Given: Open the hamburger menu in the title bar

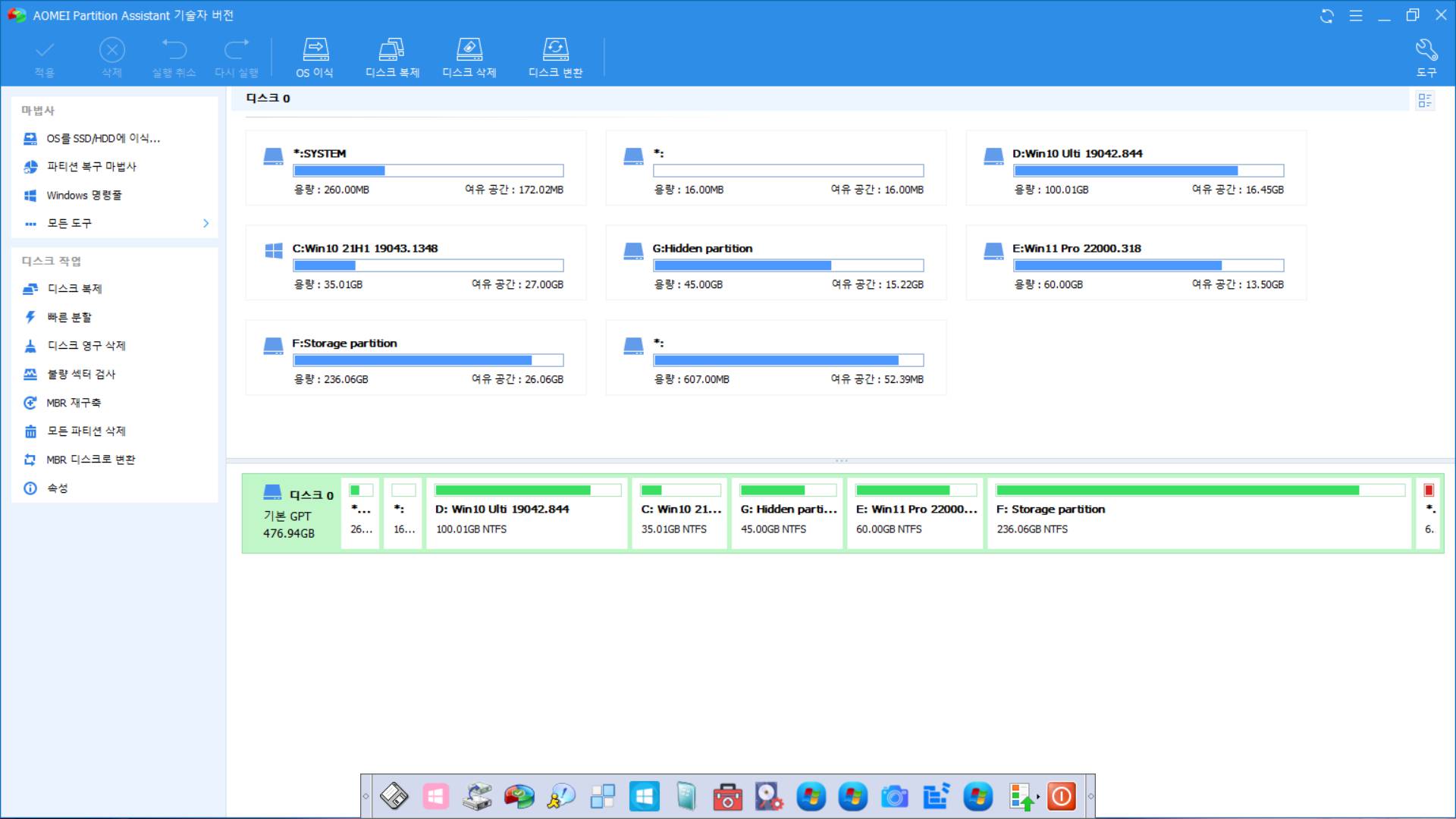Looking at the screenshot, I should 1356,16.
